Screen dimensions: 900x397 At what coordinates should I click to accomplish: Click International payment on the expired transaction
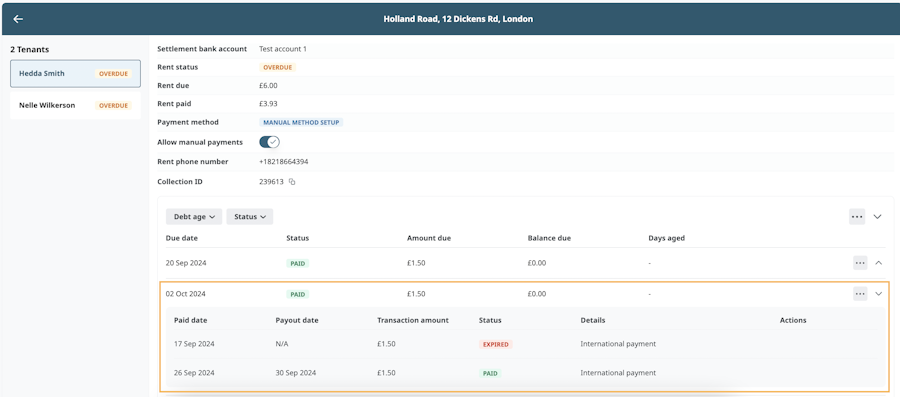coord(618,344)
